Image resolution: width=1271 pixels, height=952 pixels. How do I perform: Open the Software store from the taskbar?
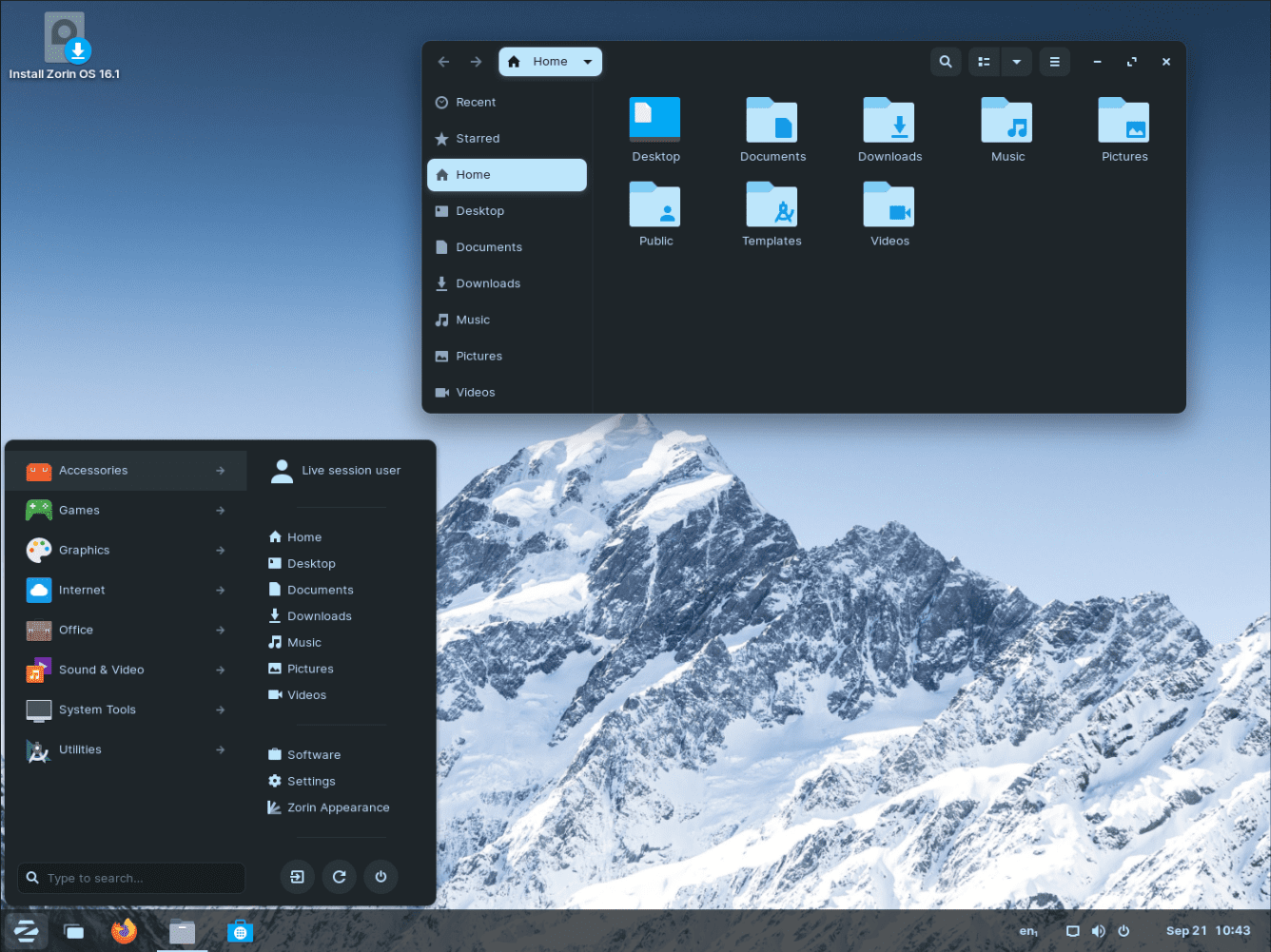coord(240,931)
